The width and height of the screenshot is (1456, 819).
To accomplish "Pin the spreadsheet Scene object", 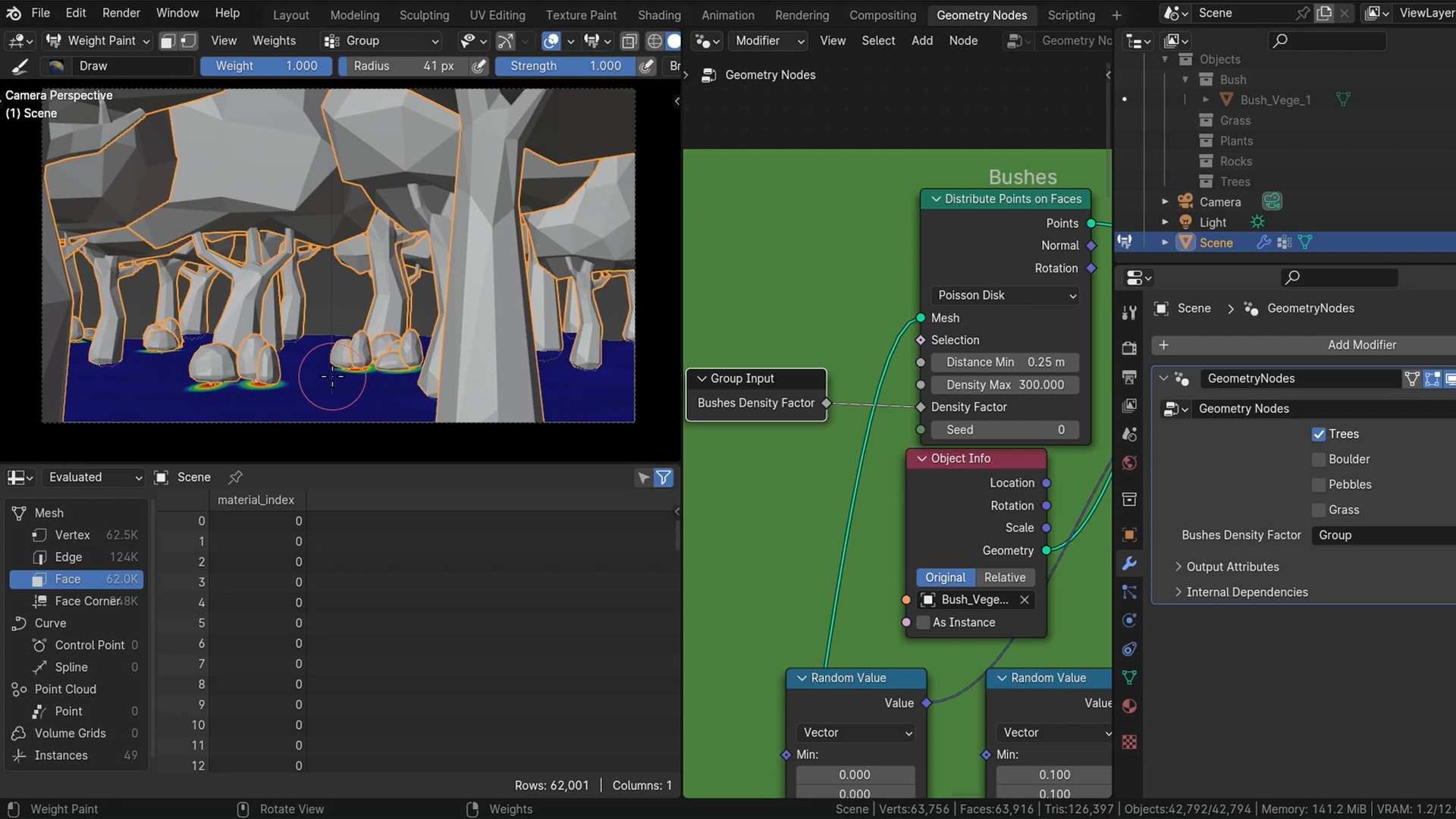I will pyautogui.click(x=235, y=477).
